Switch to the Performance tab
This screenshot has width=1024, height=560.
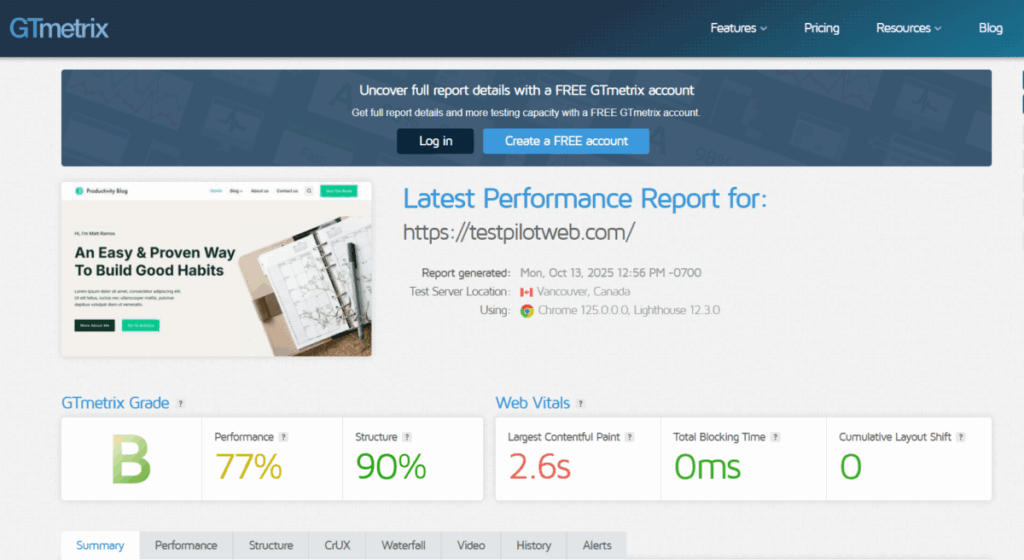(186, 546)
